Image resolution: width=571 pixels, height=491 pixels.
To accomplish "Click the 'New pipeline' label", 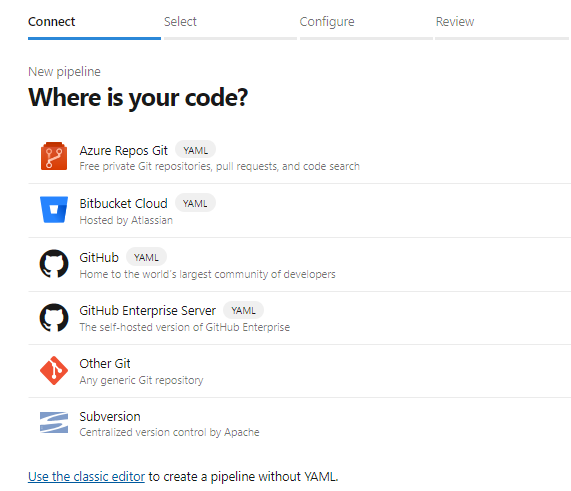I will click(64, 72).
